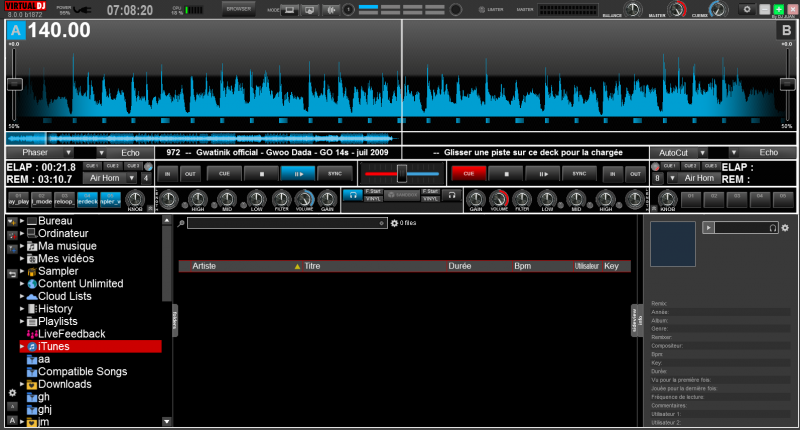Turn the deck A volume knob
Image resolution: width=800 pixels, height=430 pixels.
304,199
